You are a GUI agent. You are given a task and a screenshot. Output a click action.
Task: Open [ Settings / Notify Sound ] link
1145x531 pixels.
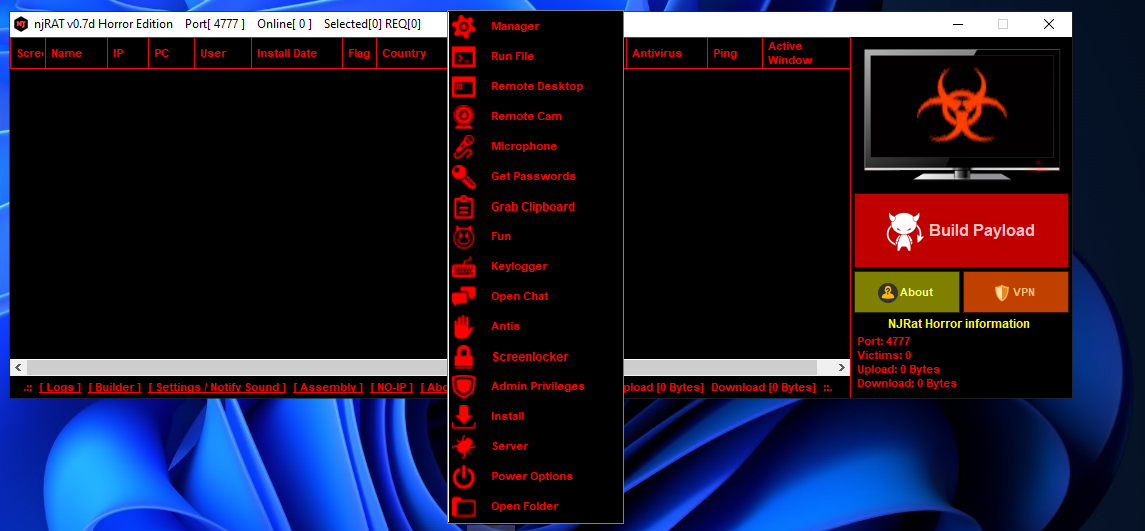click(x=217, y=387)
